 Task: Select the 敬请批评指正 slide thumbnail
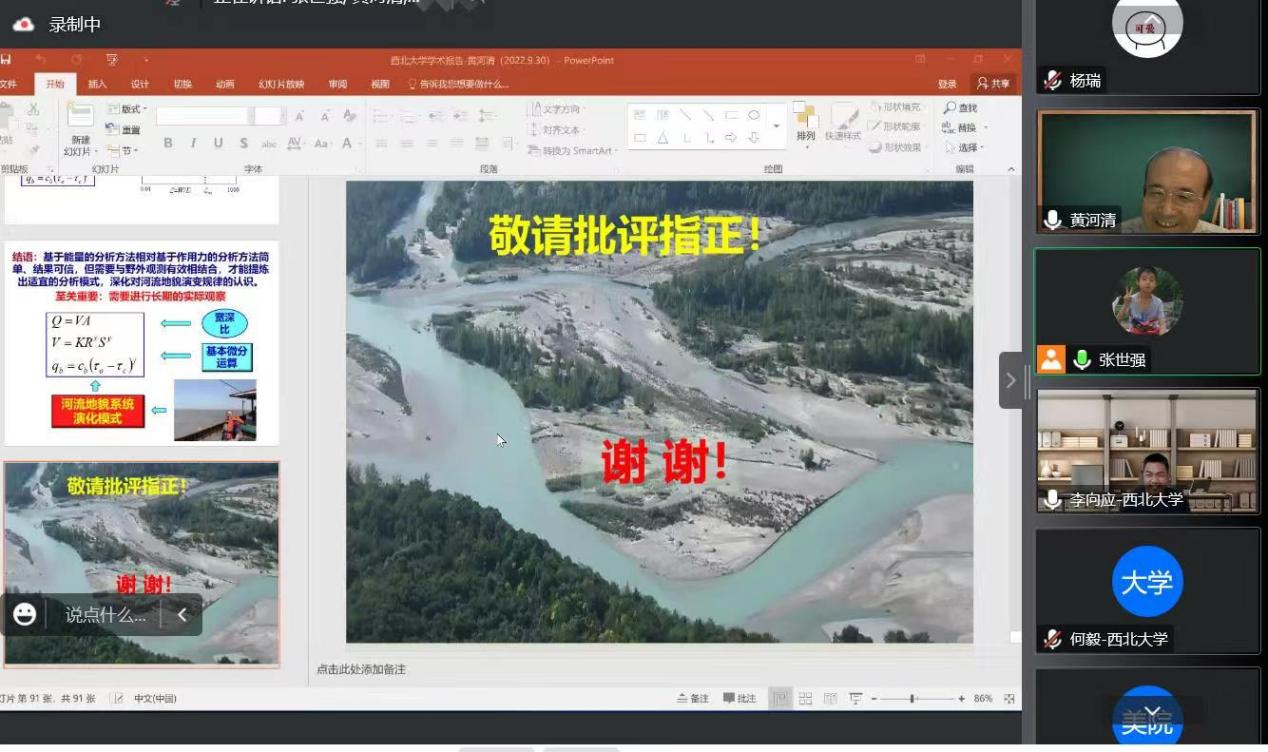(x=142, y=563)
